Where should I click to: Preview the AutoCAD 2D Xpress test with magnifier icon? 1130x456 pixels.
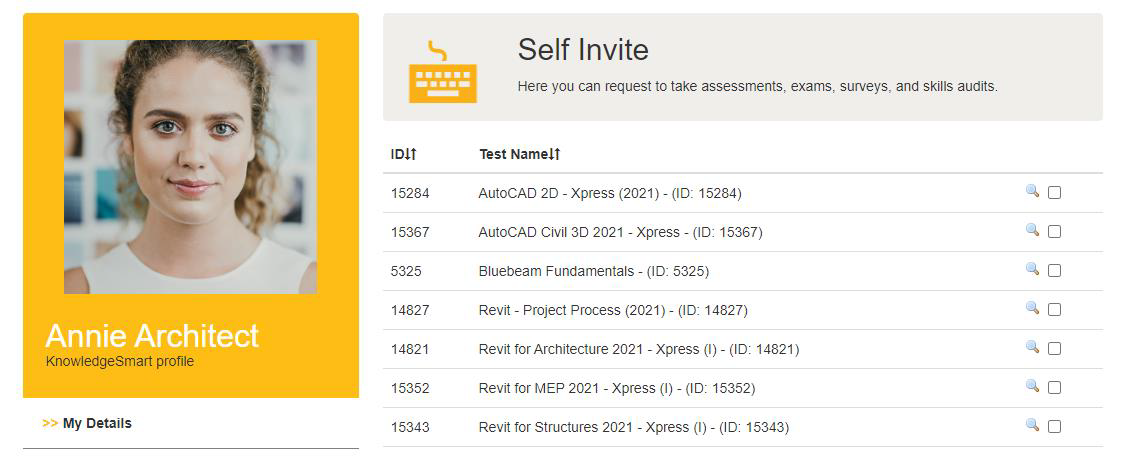pos(1032,191)
